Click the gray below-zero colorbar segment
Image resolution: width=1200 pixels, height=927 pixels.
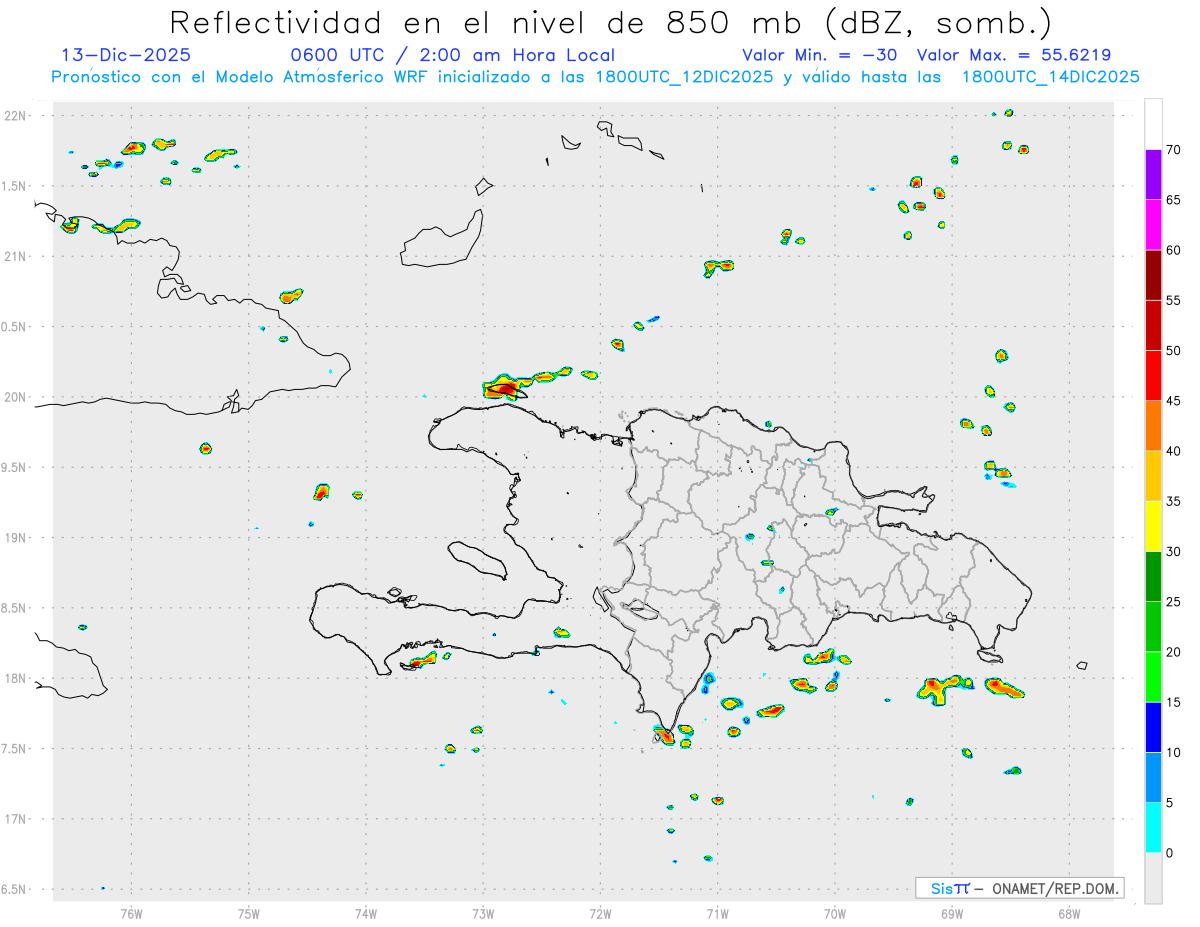[x=1153, y=878]
